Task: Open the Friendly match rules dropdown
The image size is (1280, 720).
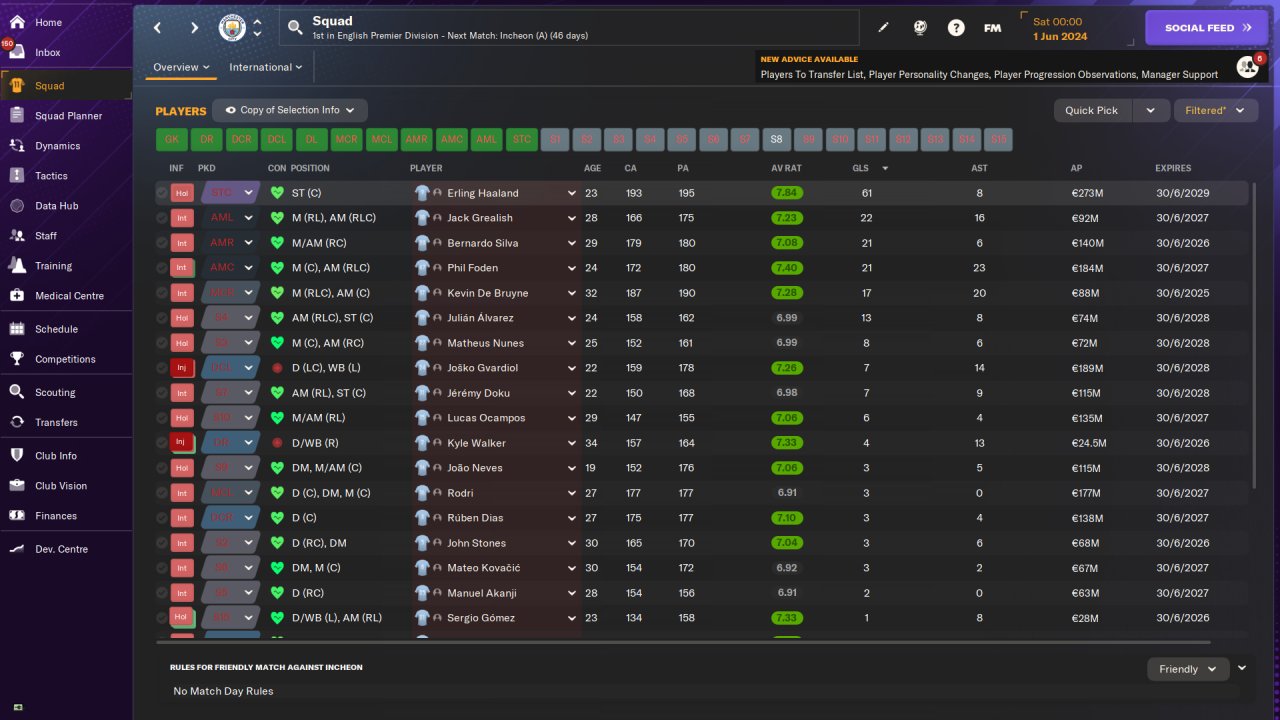Action: pos(1188,669)
